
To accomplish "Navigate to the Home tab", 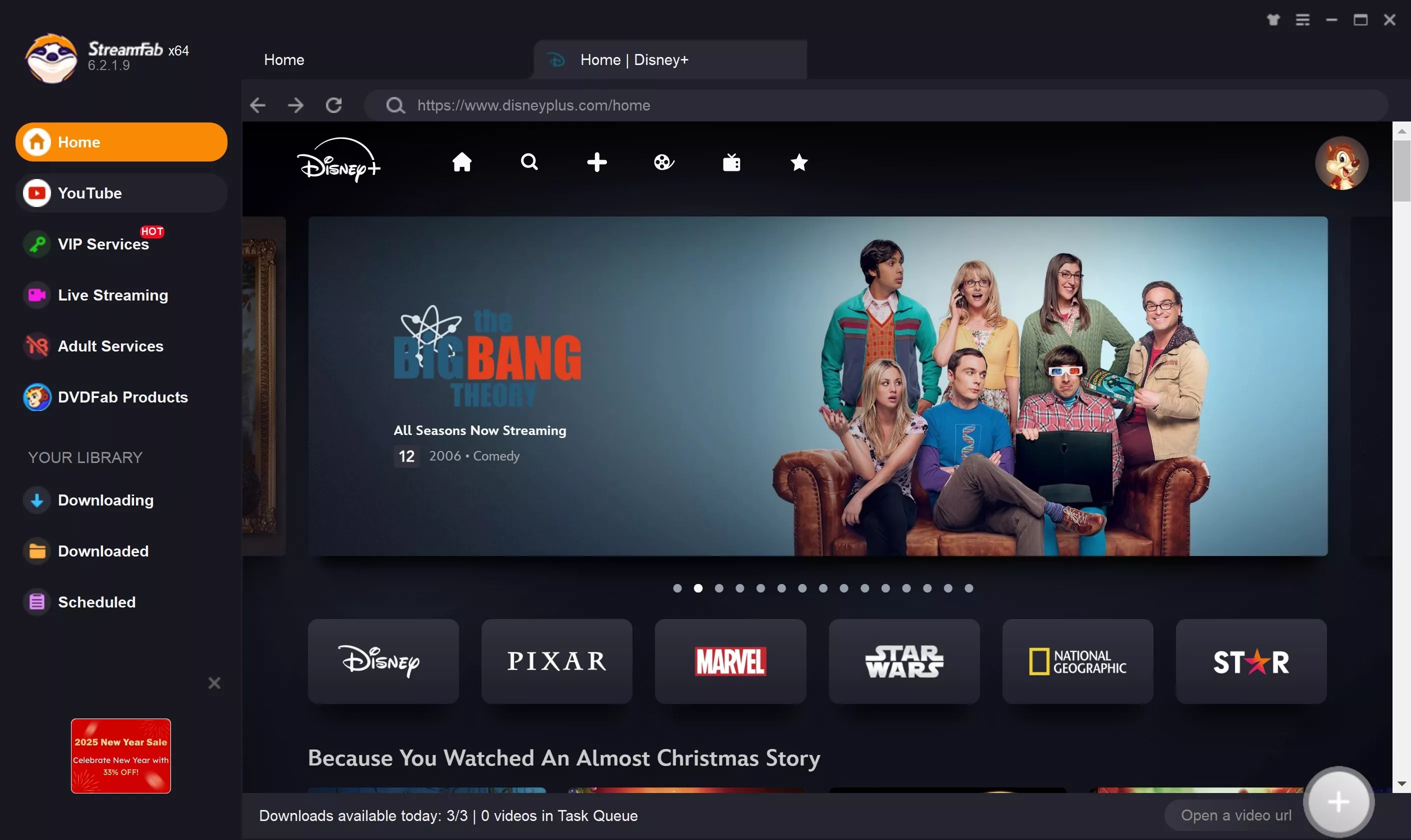I will [x=284, y=59].
